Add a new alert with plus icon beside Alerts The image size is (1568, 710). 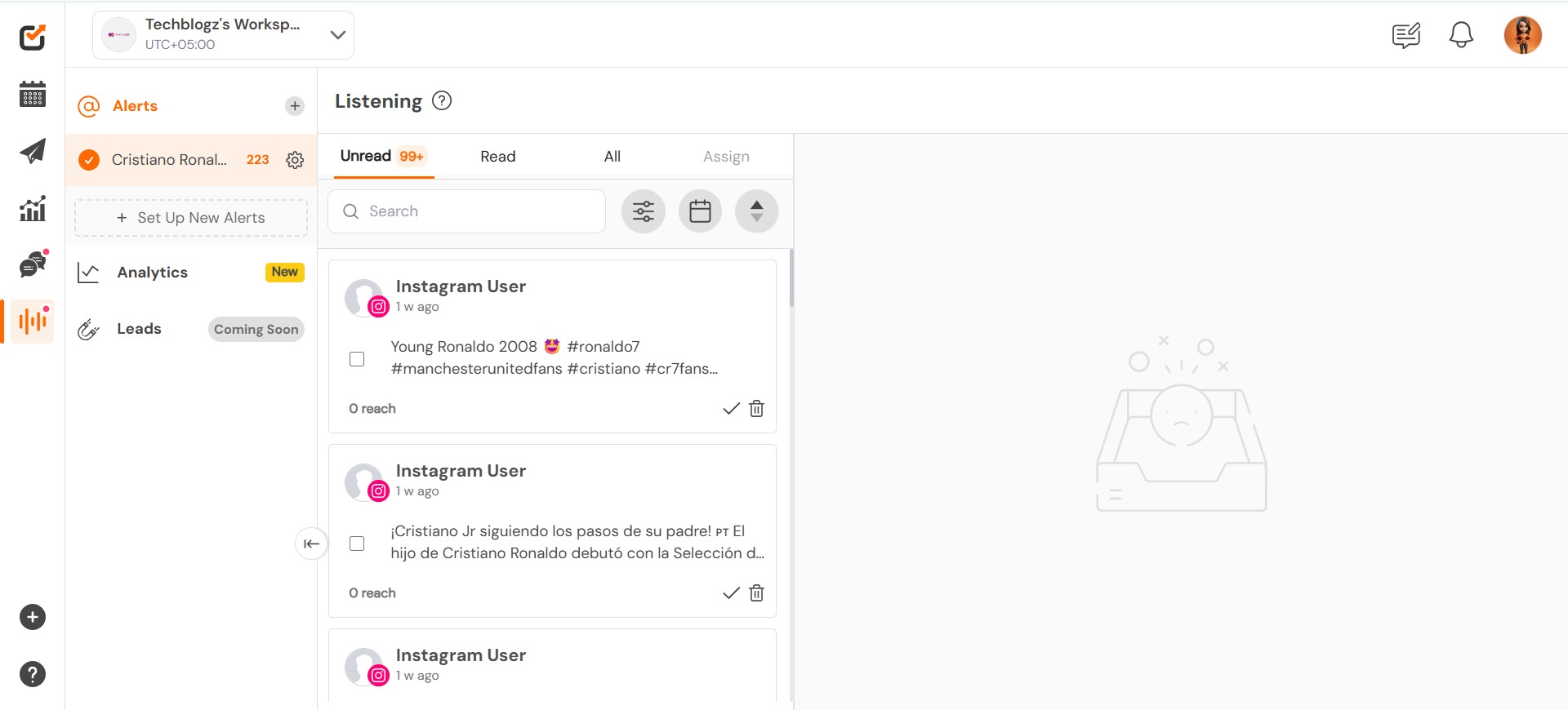point(295,106)
